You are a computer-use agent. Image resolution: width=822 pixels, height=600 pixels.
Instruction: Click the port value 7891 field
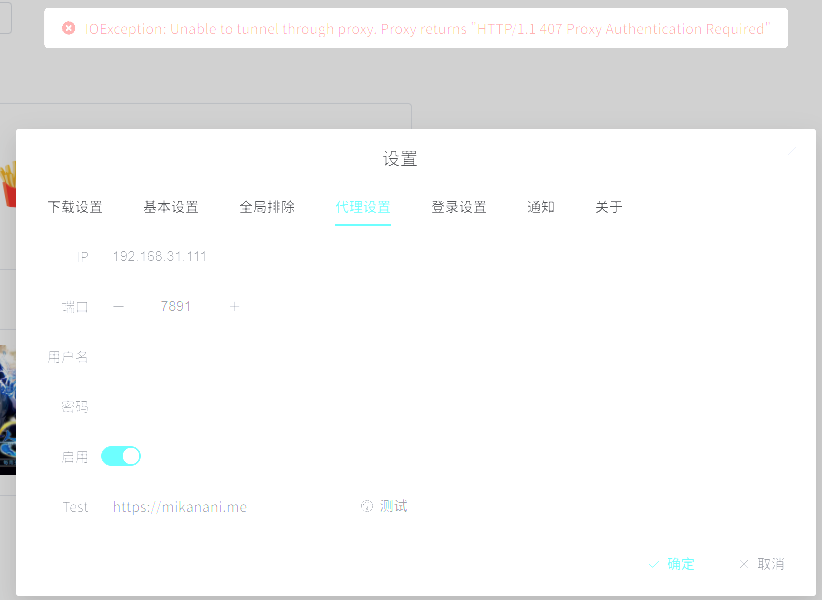[x=176, y=307]
